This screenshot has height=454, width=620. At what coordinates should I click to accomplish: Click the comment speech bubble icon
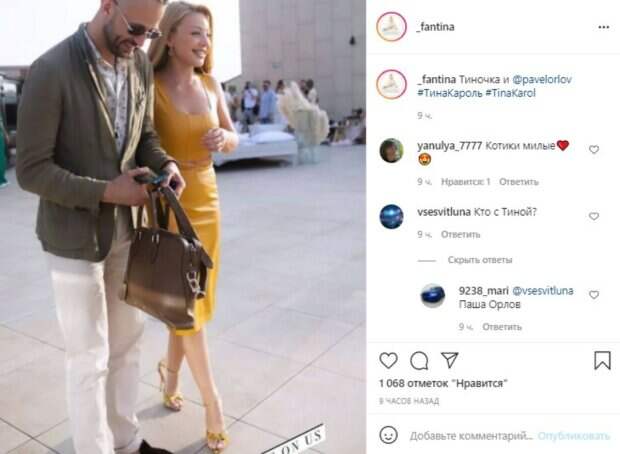419,360
